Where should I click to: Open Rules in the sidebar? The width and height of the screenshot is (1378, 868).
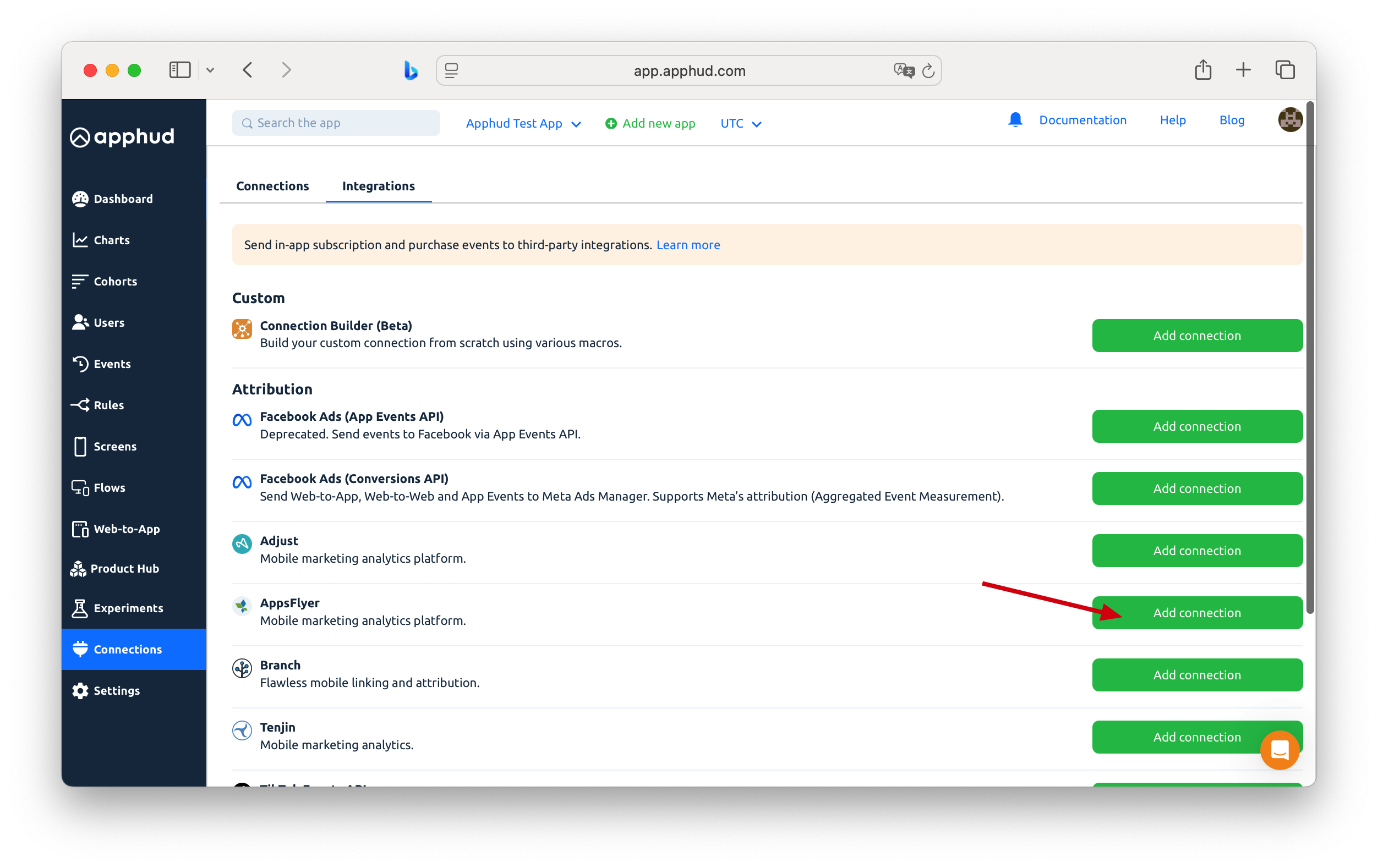click(133, 405)
